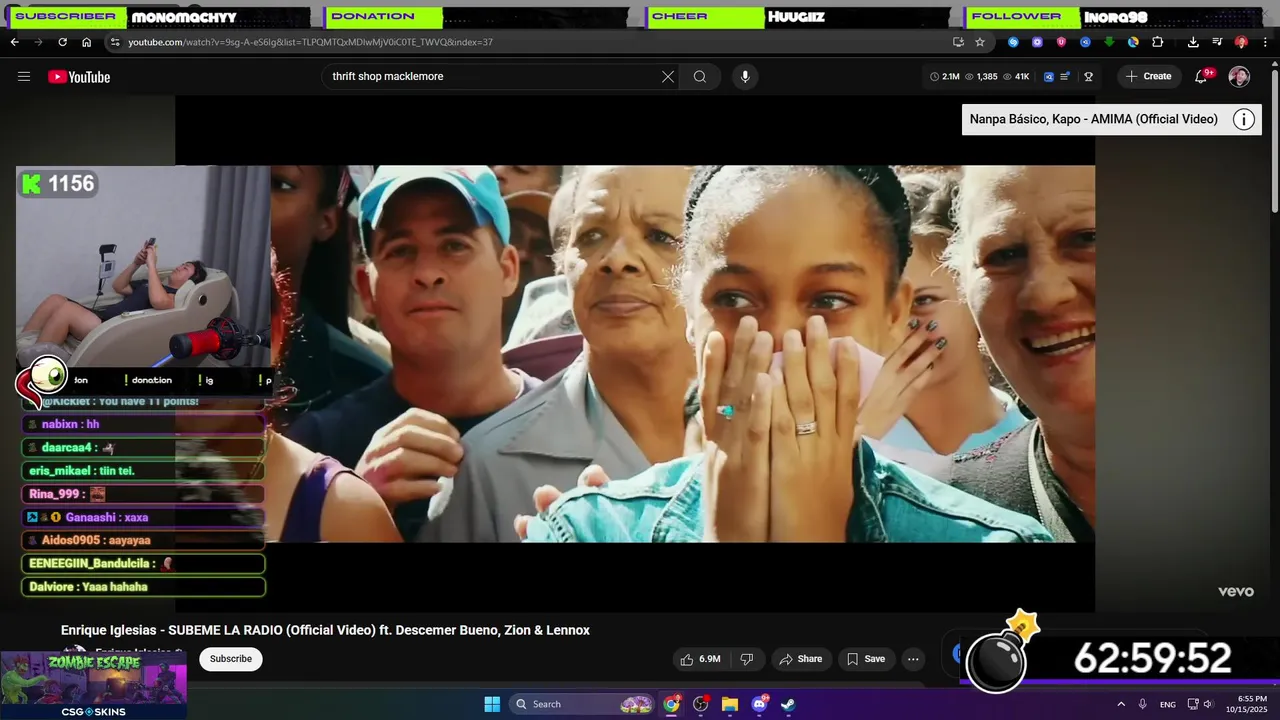1280x720 pixels.
Task: Go to the YouTube home logo
Action: pyautogui.click(x=79, y=77)
